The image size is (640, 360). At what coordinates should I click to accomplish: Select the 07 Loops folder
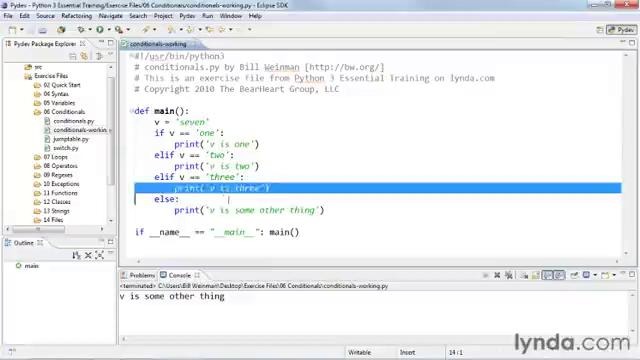(x=55, y=157)
